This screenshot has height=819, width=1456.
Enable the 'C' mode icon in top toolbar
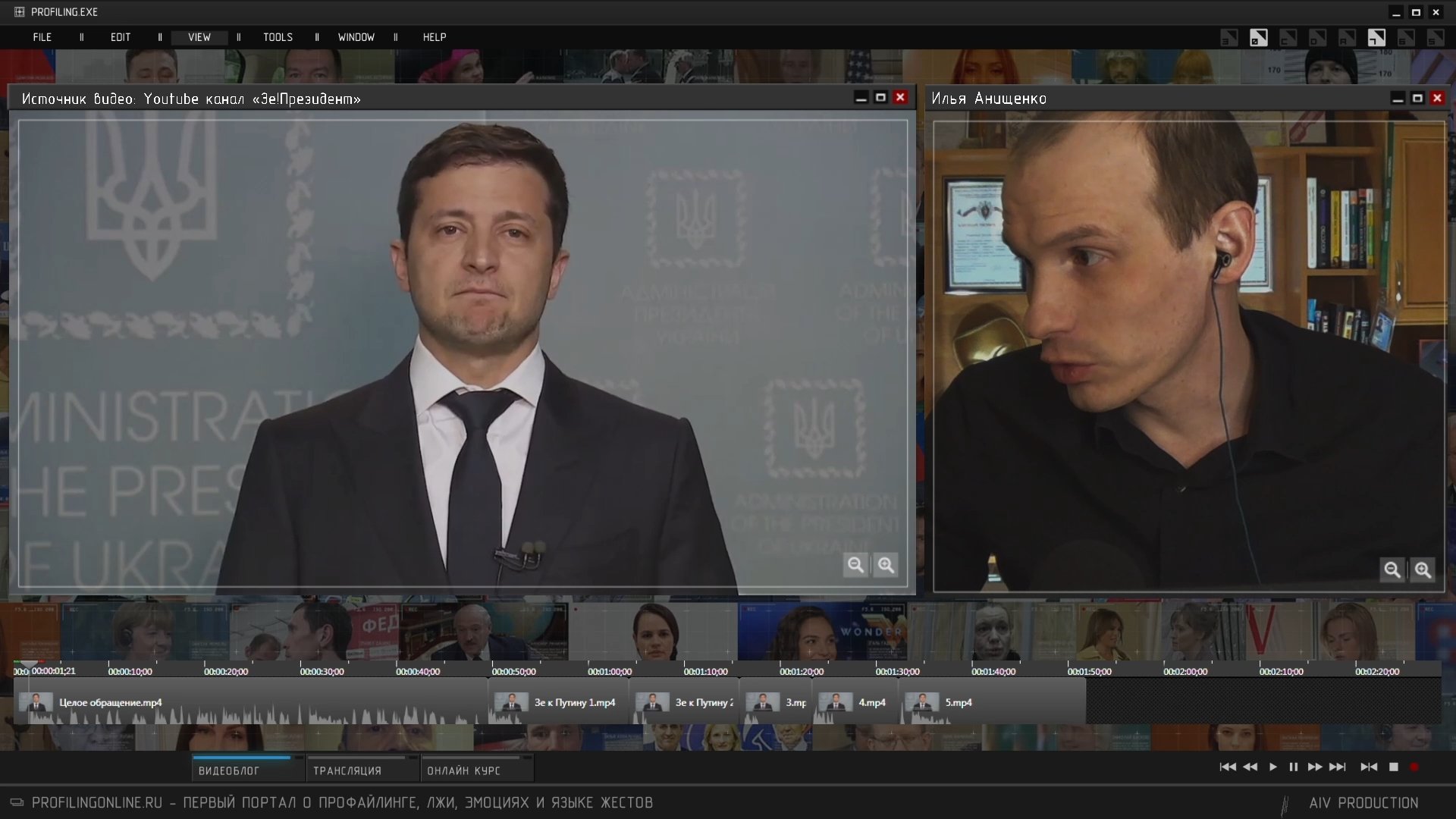click(x=1288, y=37)
